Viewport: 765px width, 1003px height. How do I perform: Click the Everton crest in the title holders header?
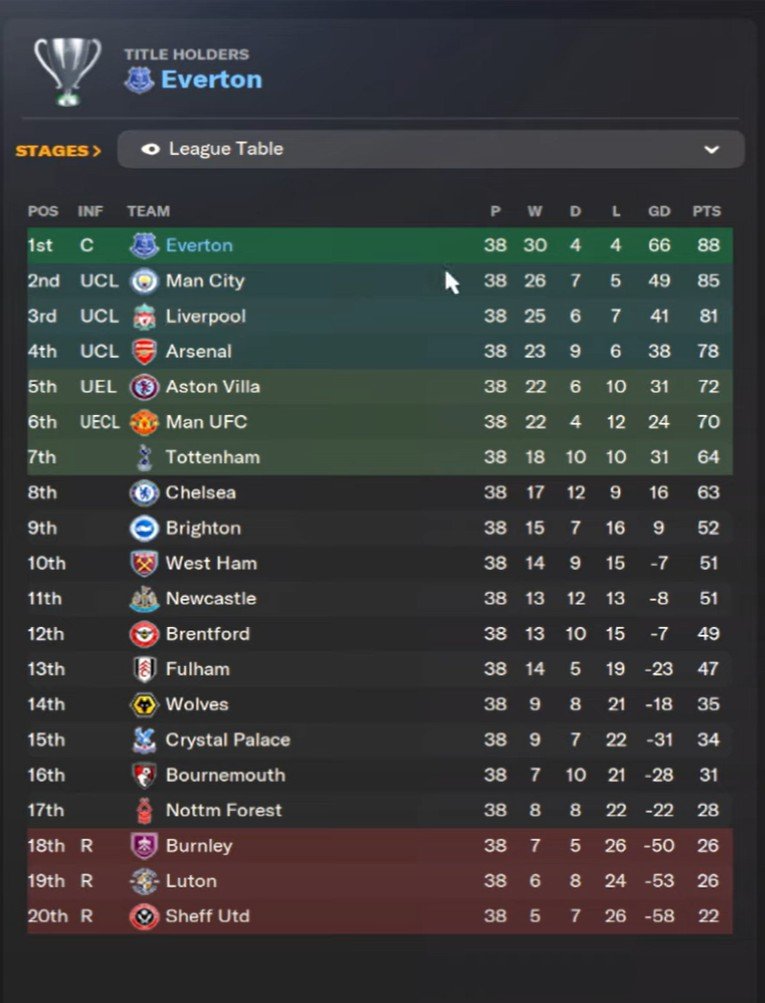click(x=138, y=80)
